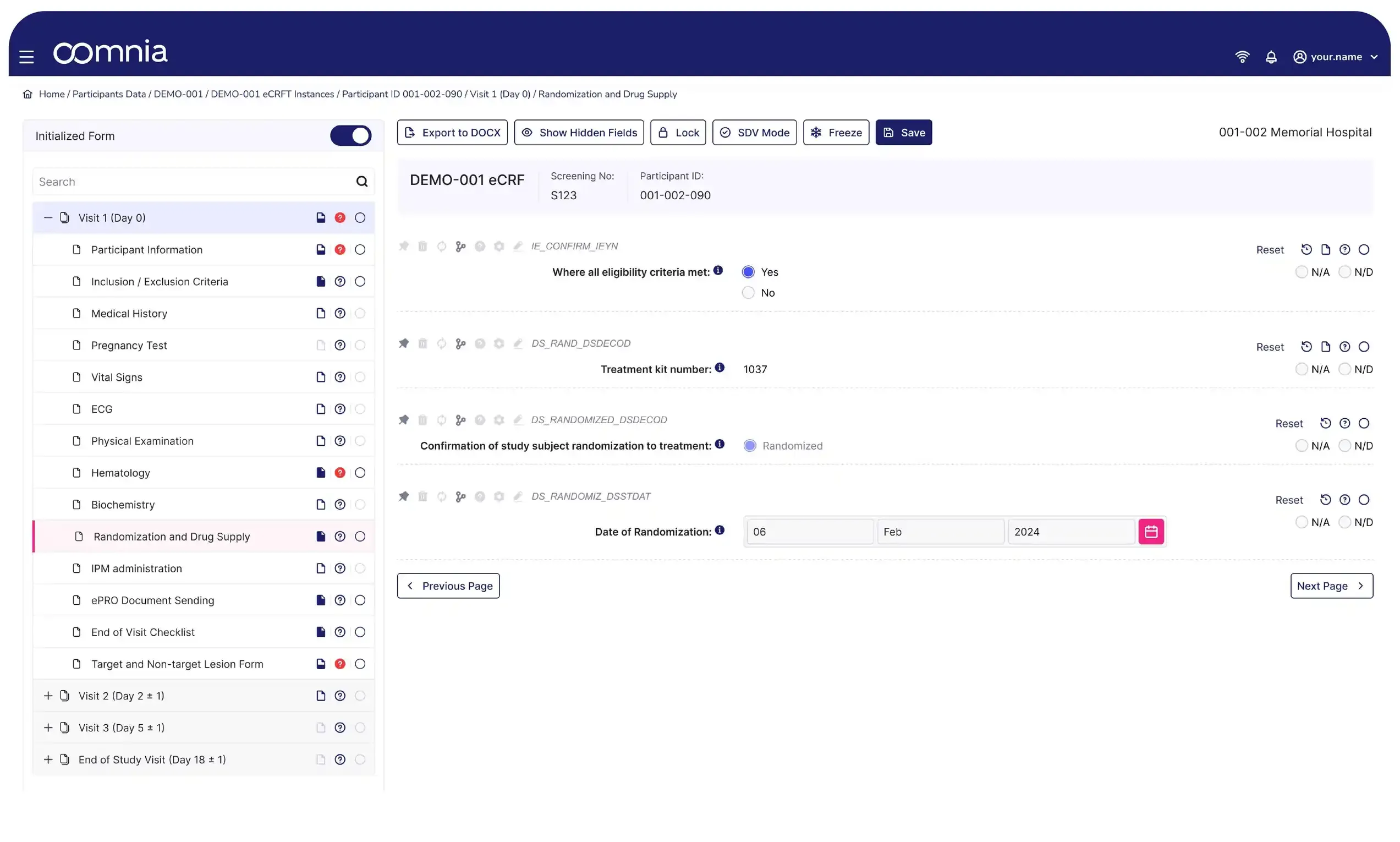The height and width of the screenshot is (842, 1400).
Task: Click the month field showing Feb
Action: click(x=940, y=532)
